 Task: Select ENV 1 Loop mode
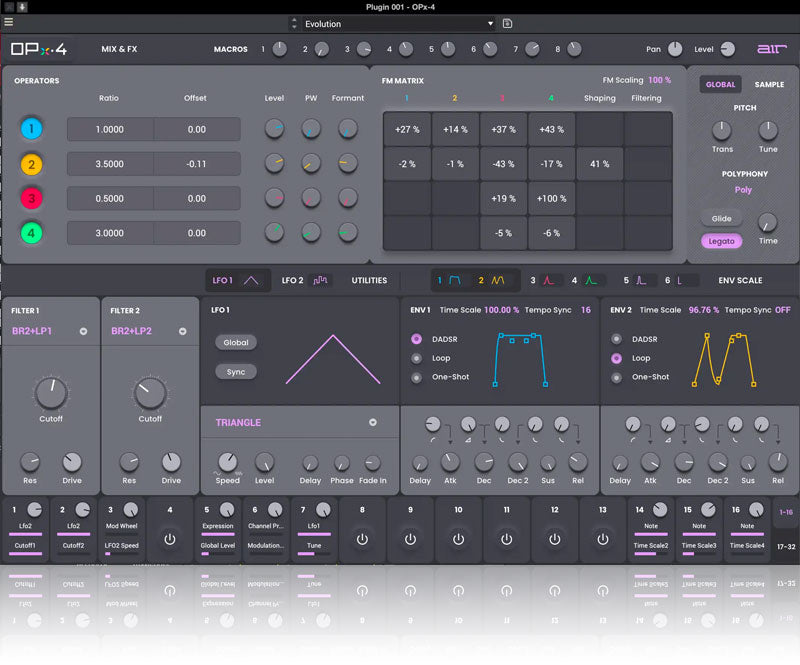click(x=416, y=358)
